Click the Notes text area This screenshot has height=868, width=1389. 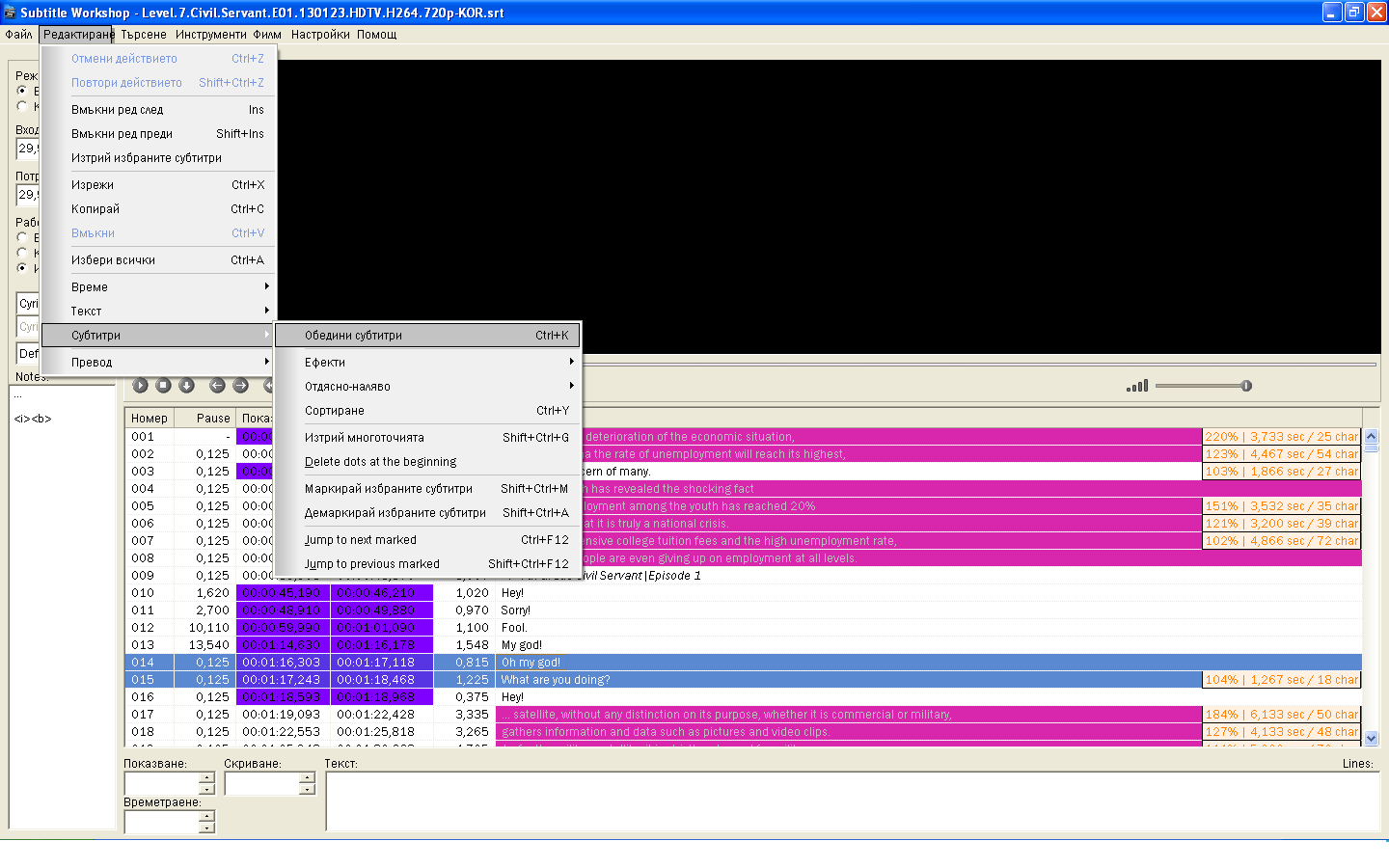[63, 608]
